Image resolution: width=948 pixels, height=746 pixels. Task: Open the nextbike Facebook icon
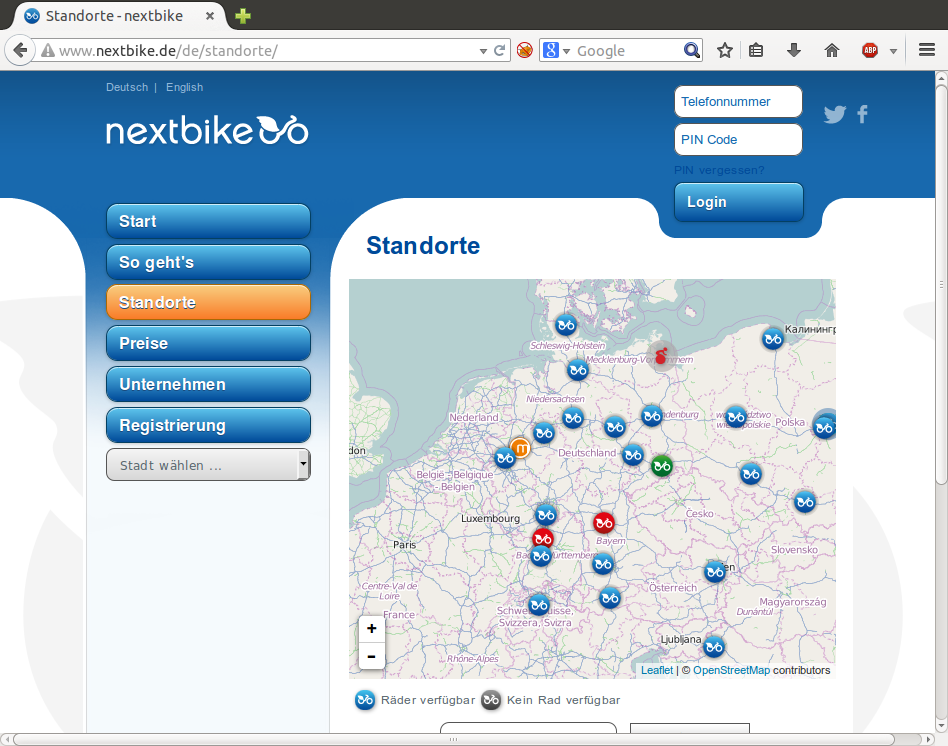863,114
